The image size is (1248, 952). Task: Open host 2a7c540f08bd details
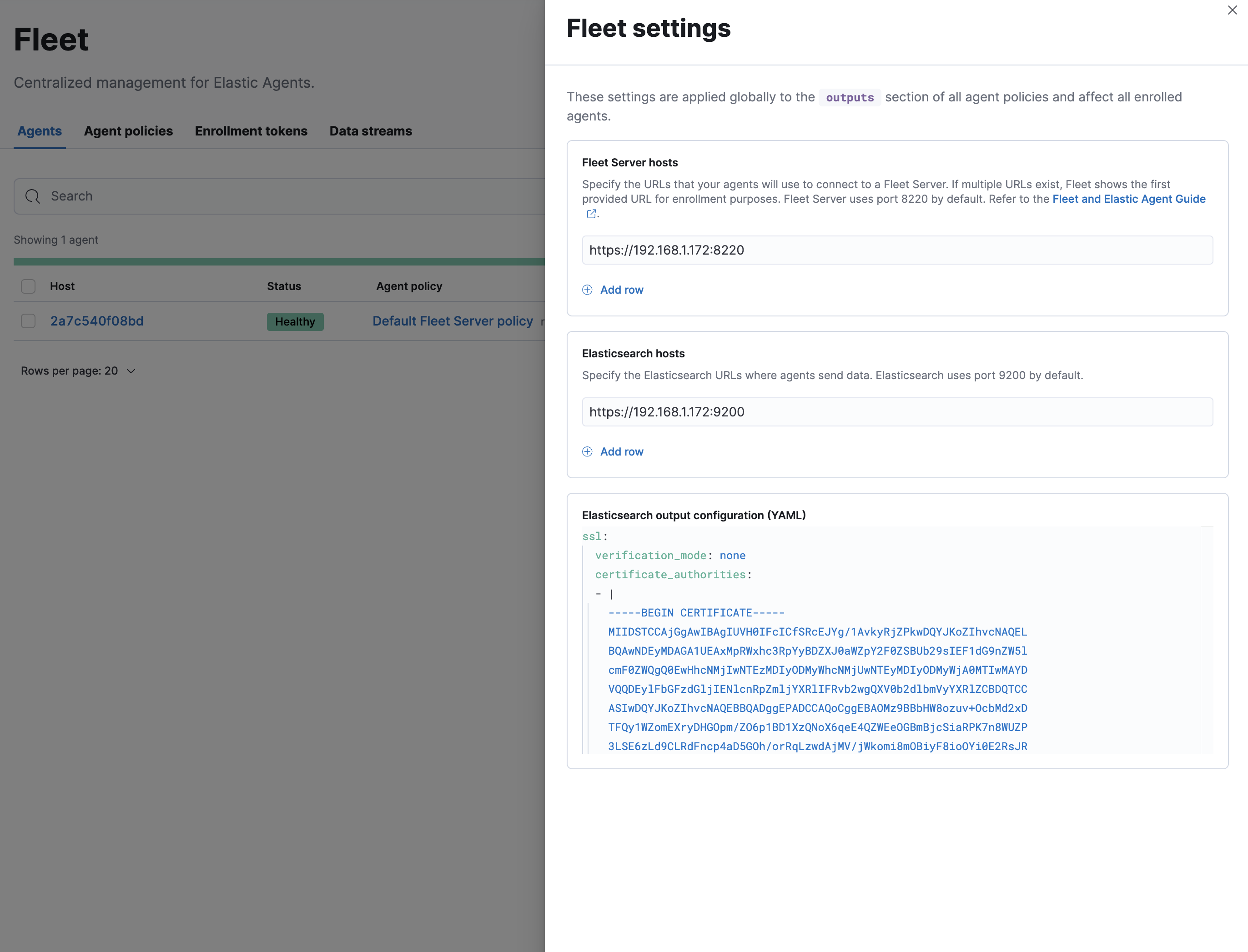pos(97,321)
